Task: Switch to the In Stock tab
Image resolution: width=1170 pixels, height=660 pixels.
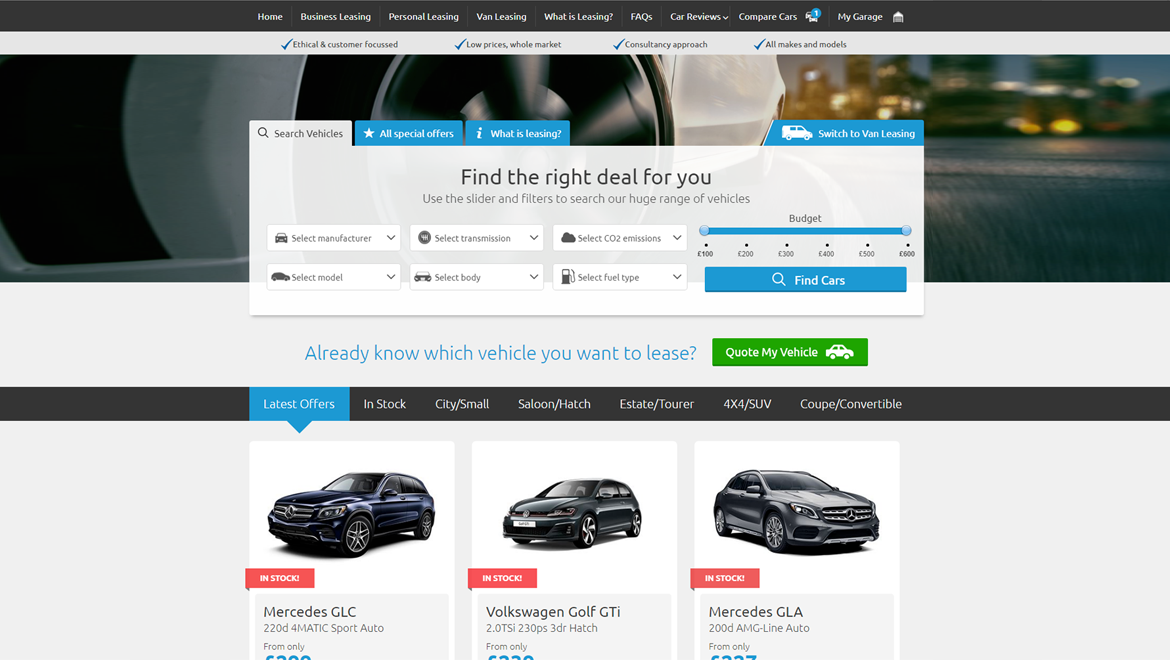Action: pos(384,403)
